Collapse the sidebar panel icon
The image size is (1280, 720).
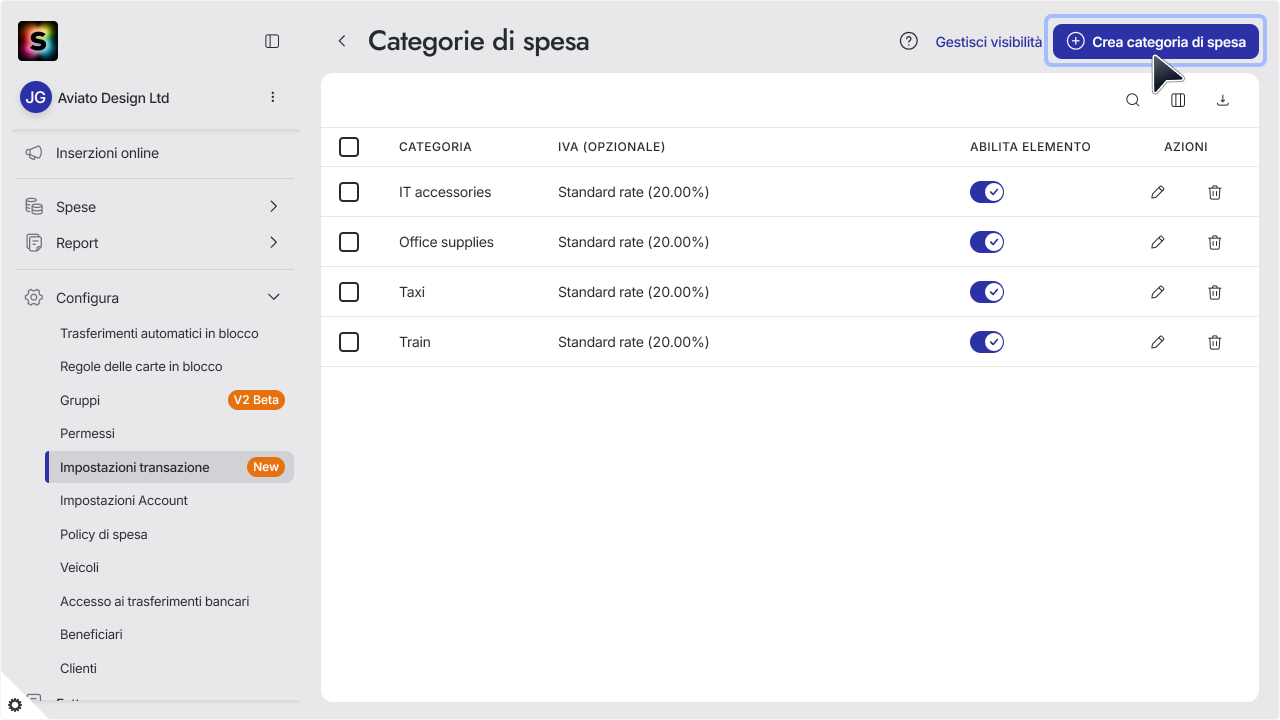pos(272,41)
